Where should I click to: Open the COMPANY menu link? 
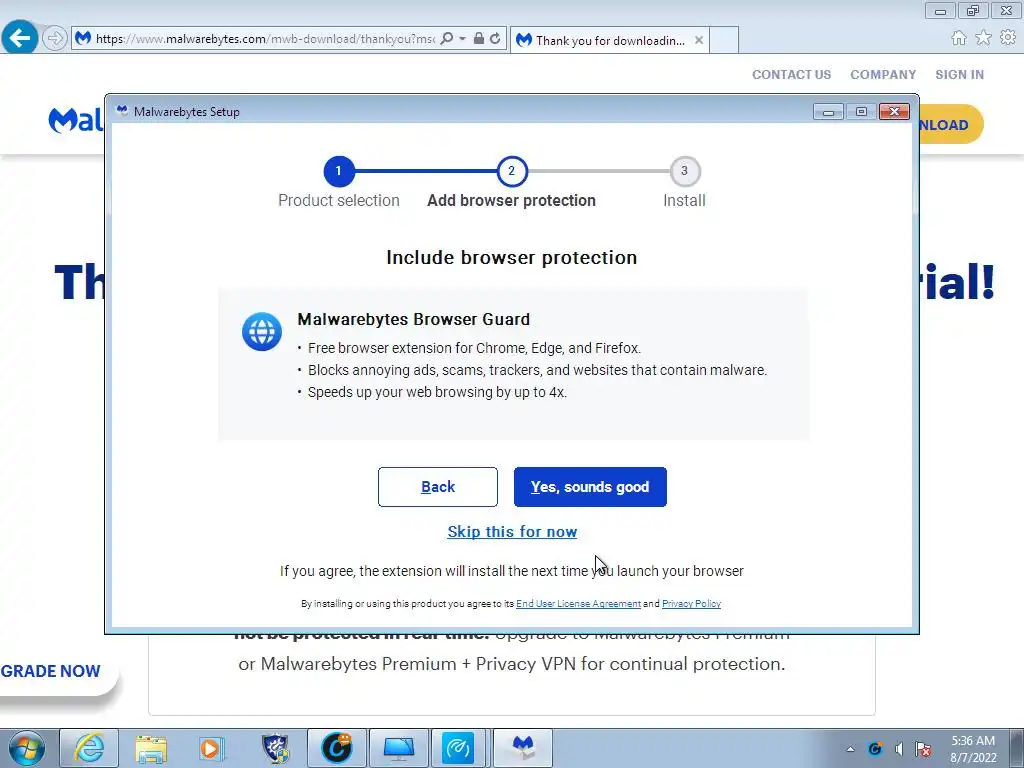883,74
